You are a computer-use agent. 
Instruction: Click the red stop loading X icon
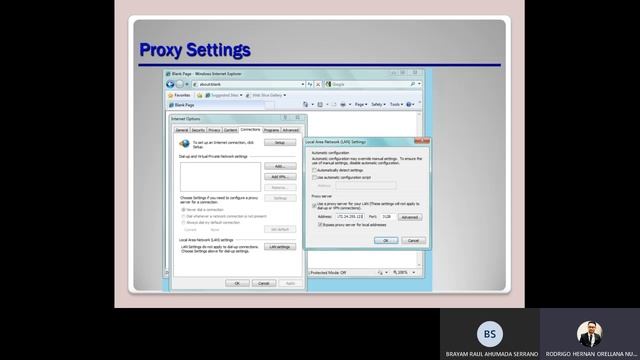(318, 84)
